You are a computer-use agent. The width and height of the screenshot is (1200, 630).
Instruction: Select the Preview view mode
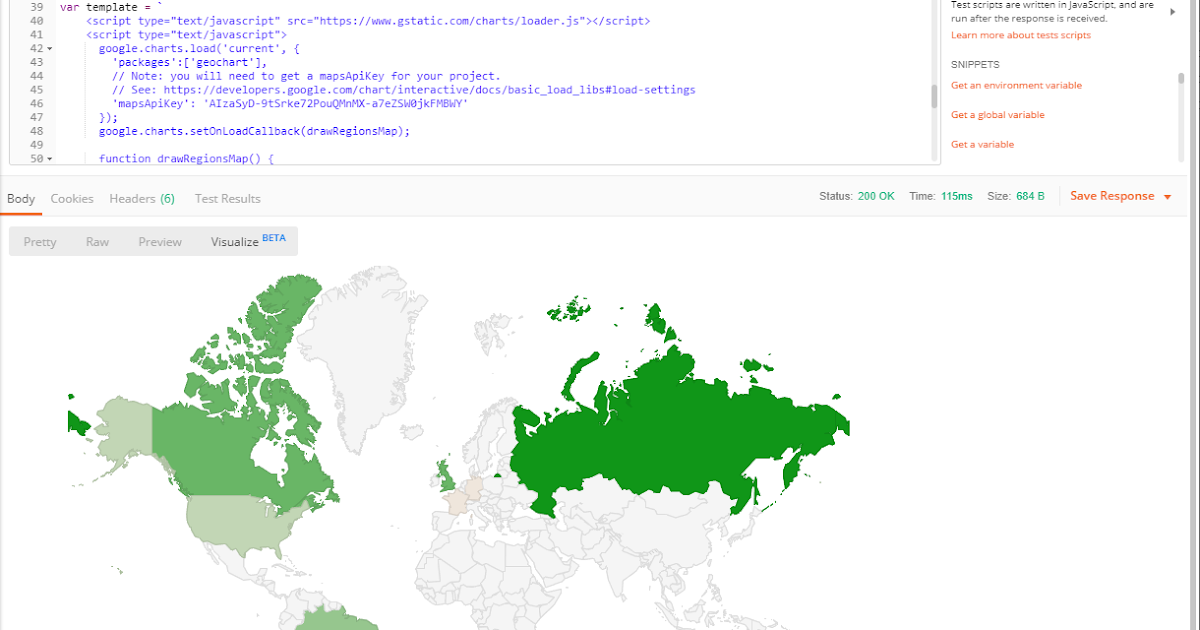(160, 242)
